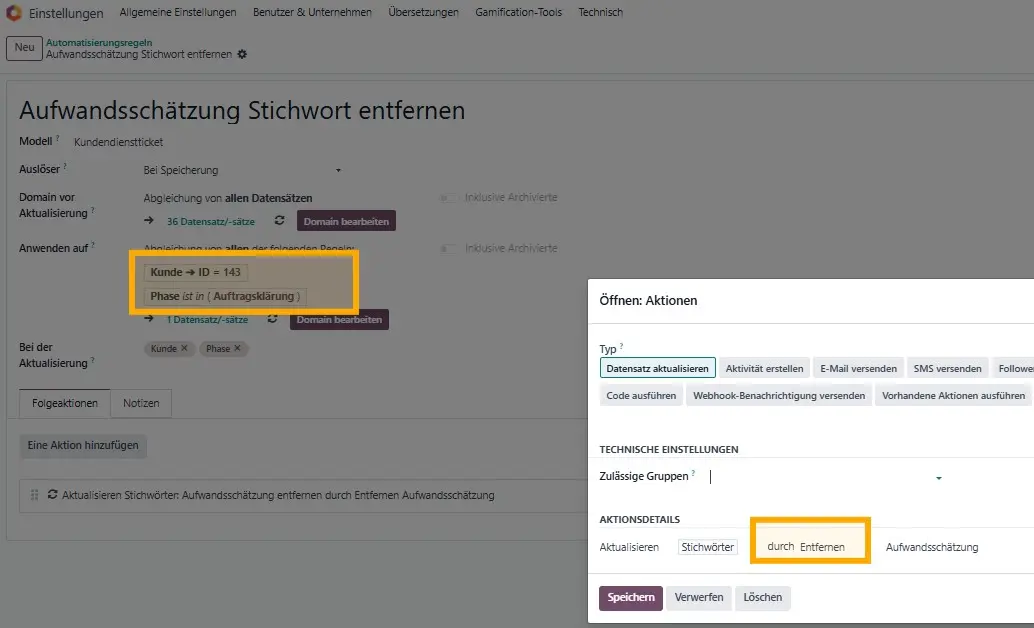Save the action with Speichern
Image resolution: width=1034 pixels, height=628 pixels.
click(x=630, y=598)
